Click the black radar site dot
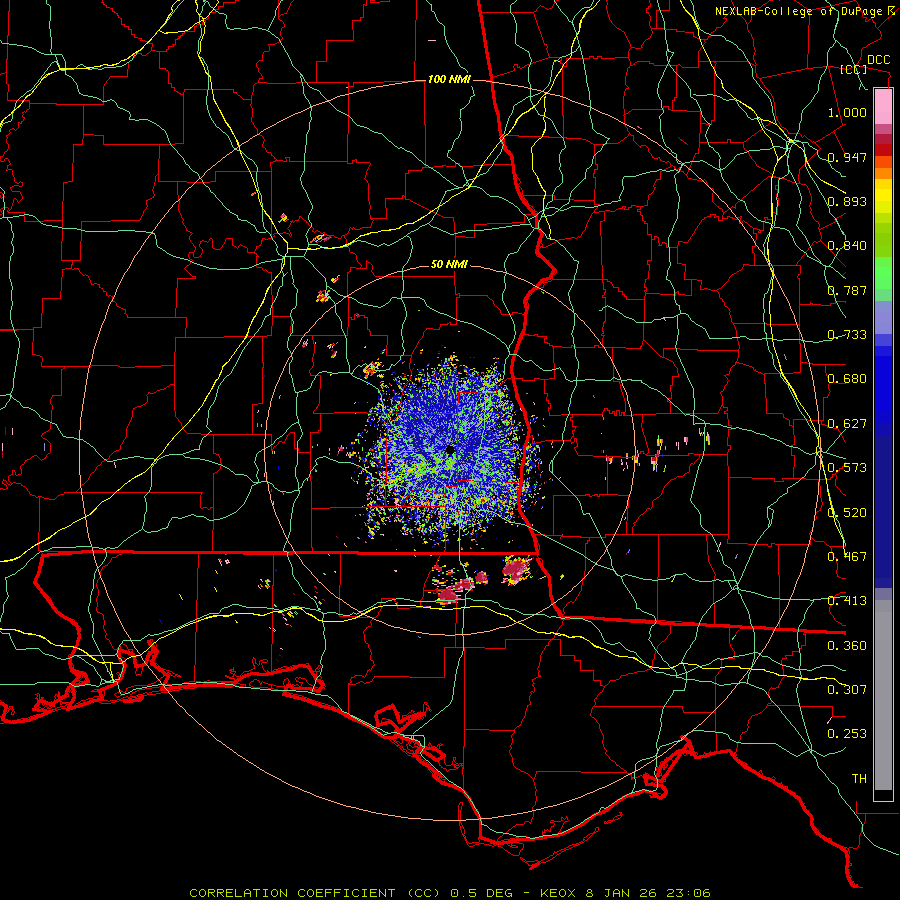This screenshot has width=900, height=900. click(x=450, y=450)
